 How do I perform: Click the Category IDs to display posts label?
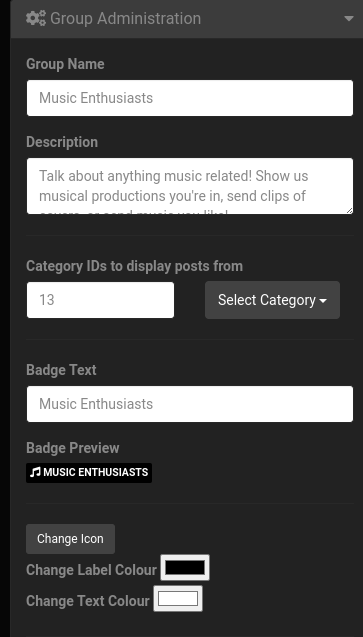pos(134,266)
